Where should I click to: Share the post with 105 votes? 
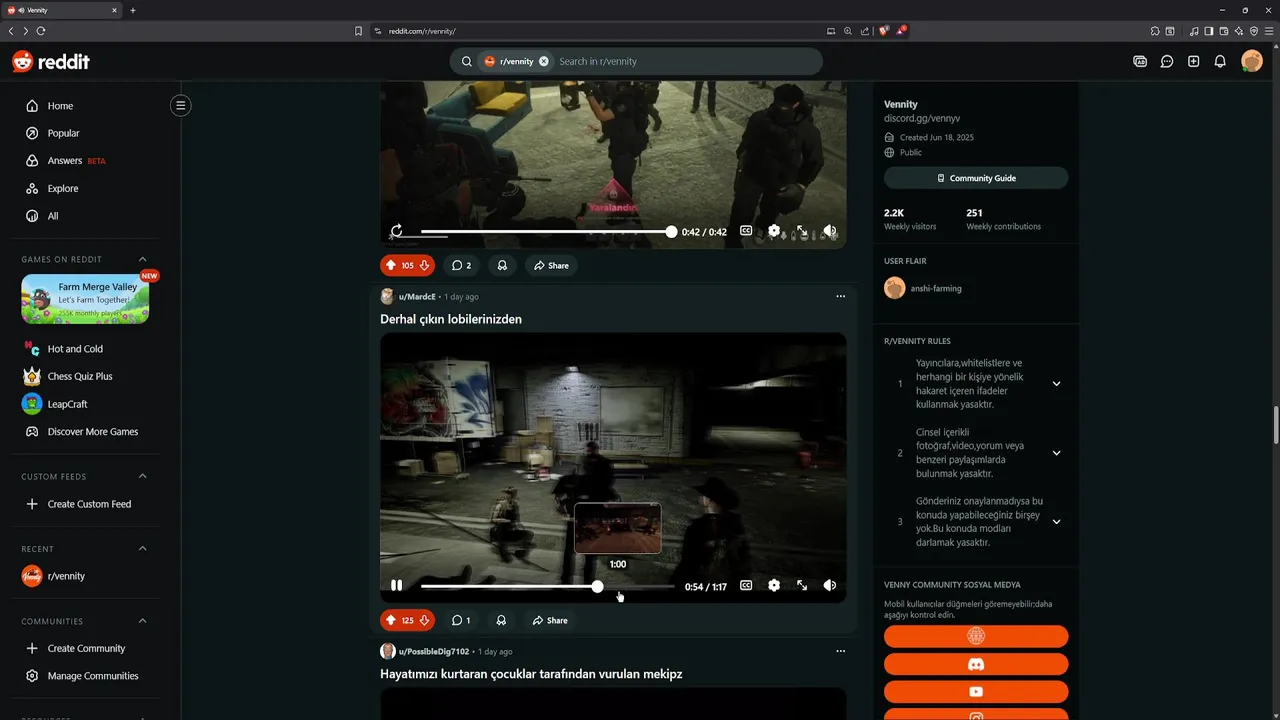click(x=551, y=265)
